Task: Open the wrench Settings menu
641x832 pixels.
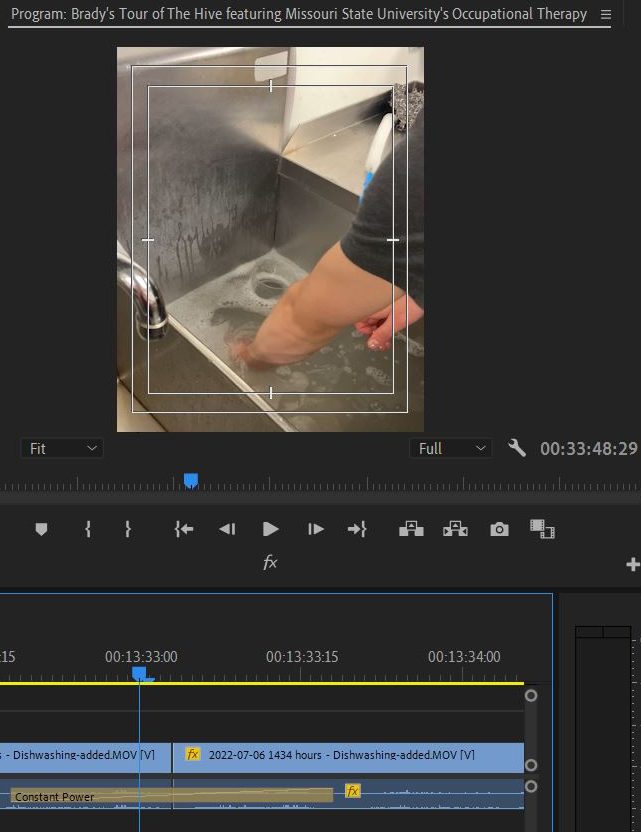Action: pos(516,448)
